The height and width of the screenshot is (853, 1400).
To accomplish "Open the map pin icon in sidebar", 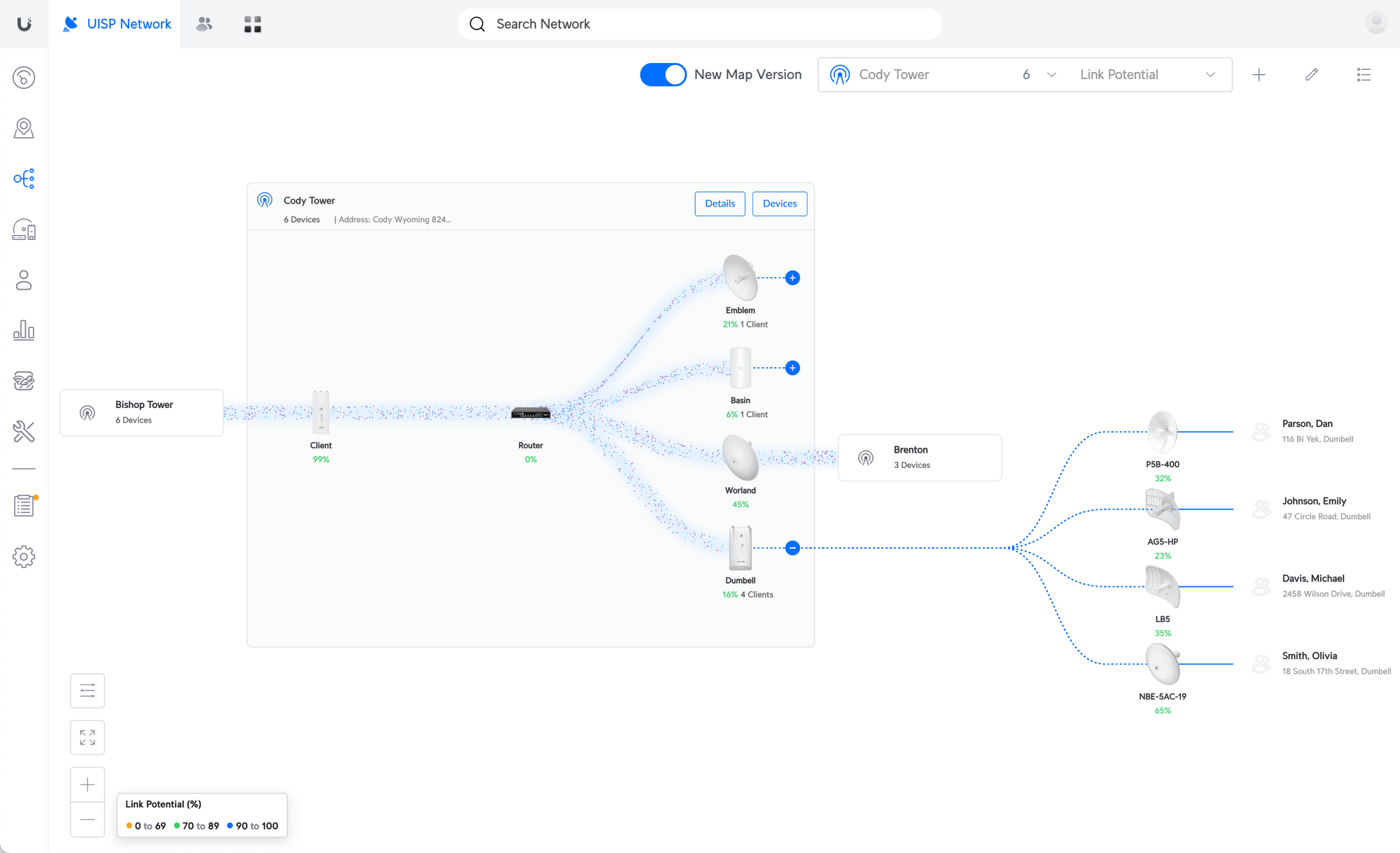I will pyautogui.click(x=24, y=128).
